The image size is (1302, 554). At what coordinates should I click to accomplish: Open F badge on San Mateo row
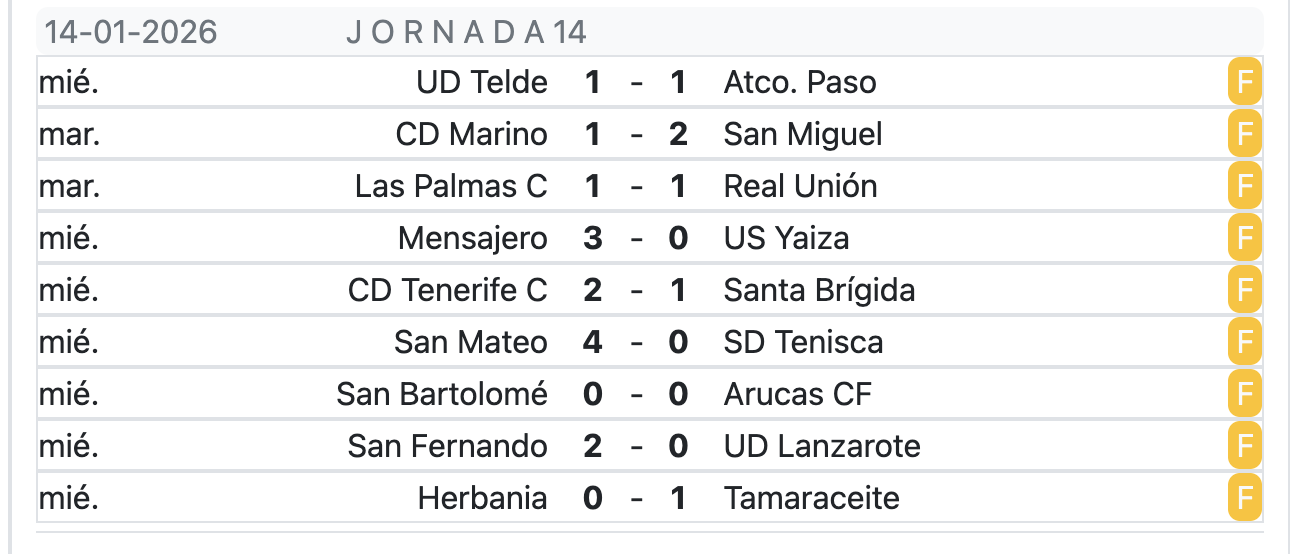pyautogui.click(x=1244, y=343)
